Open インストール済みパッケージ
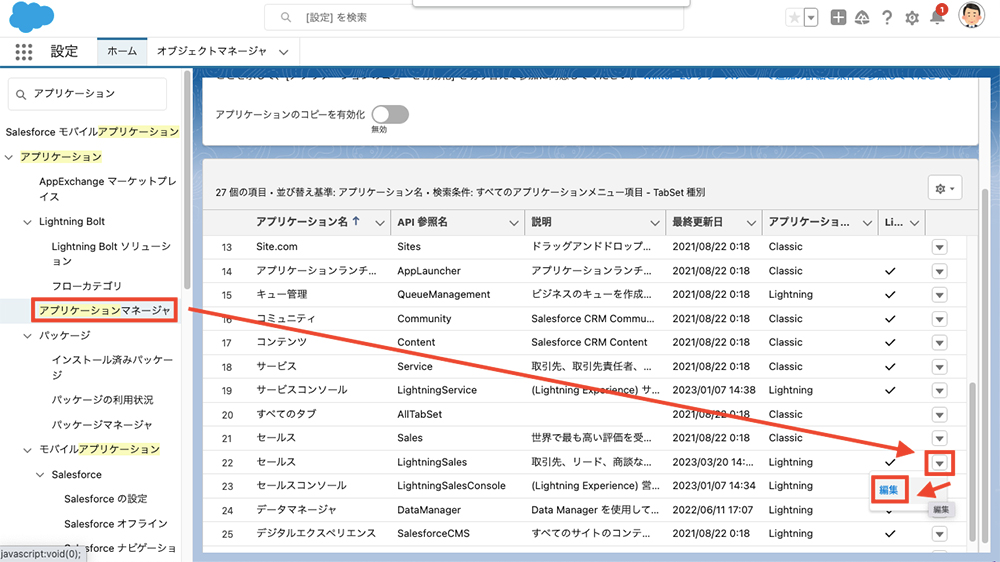This screenshot has height=562, width=1000. click(112, 367)
